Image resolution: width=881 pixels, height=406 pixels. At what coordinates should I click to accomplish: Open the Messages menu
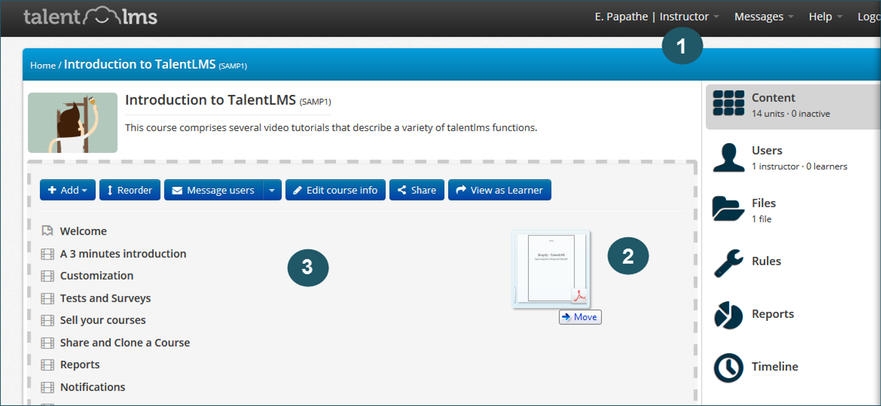(x=764, y=17)
